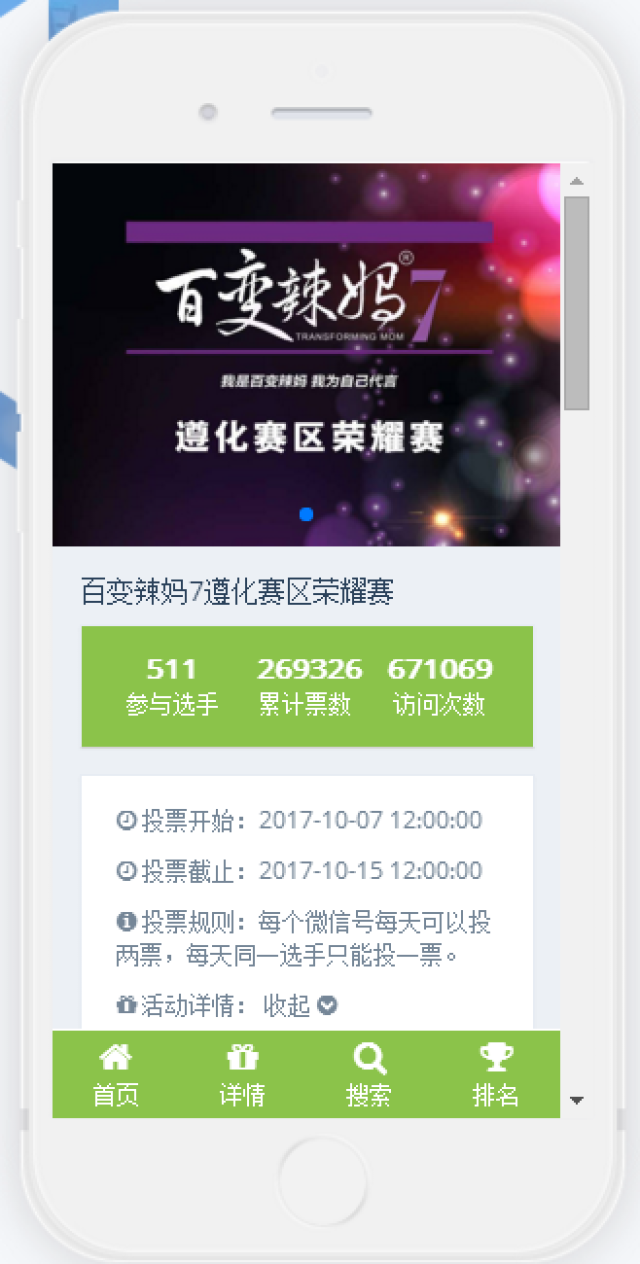Image resolution: width=640 pixels, height=1264 pixels.
Task: Click the clock icon beside 投票开始
Action: click(x=127, y=821)
